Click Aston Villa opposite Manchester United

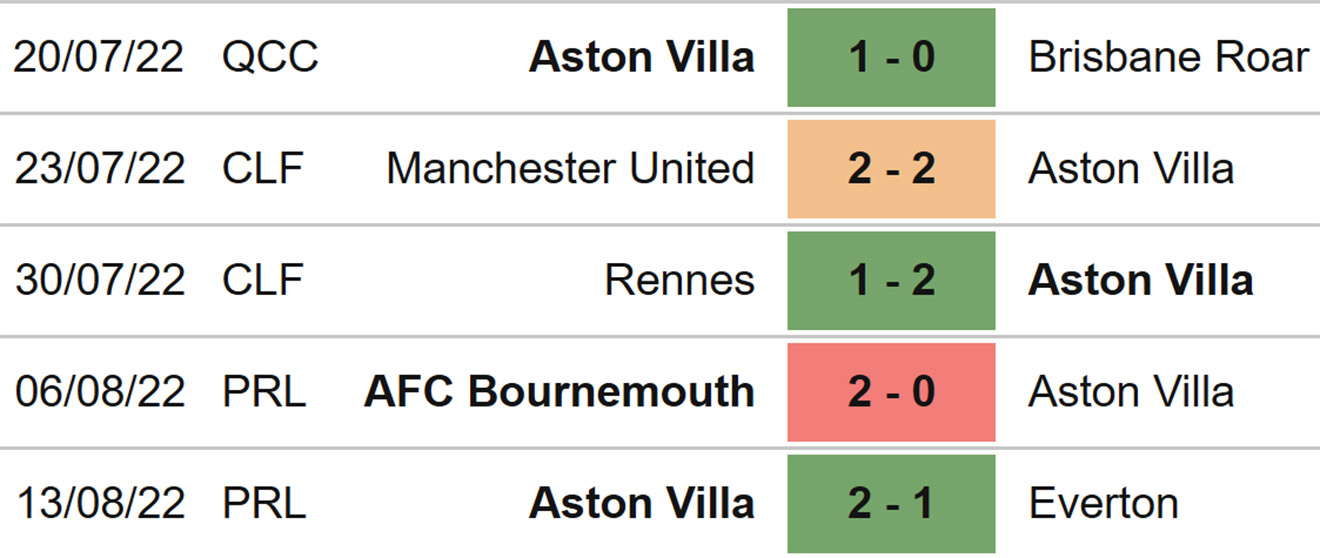1131,169
